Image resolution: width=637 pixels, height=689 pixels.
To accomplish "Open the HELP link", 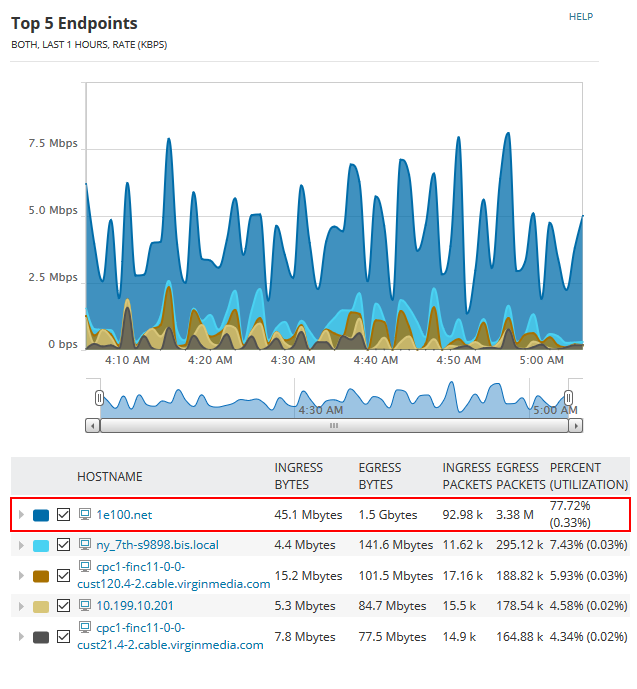I will (580, 17).
